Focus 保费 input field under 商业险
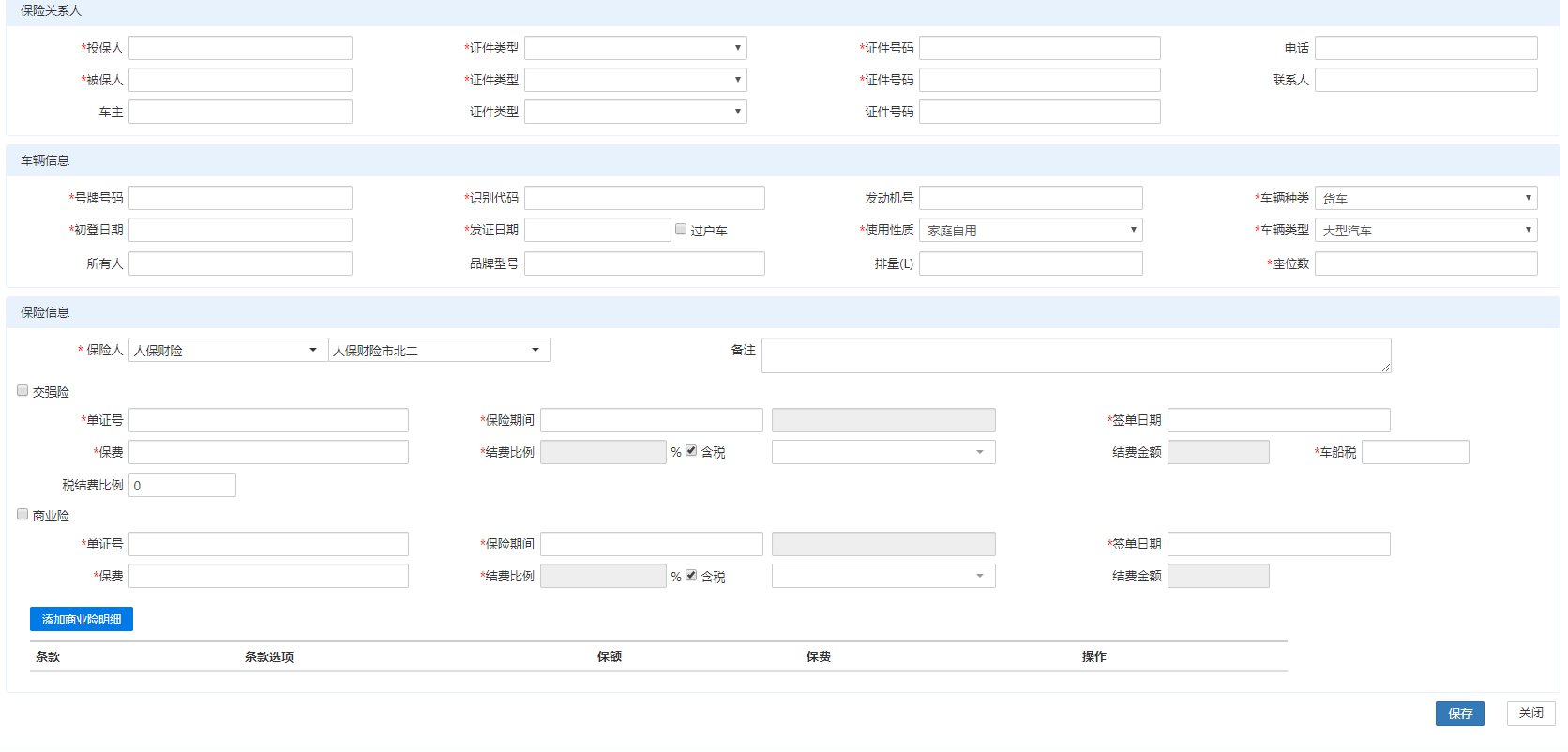The height and width of the screenshot is (752, 1568). tap(268, 576)
